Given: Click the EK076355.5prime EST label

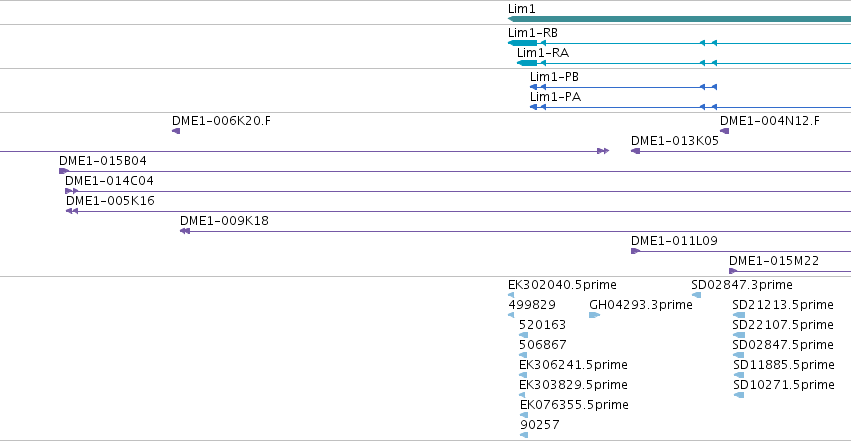Looking at the screenshot, I should pyautogui.click(x=574, y=405).
